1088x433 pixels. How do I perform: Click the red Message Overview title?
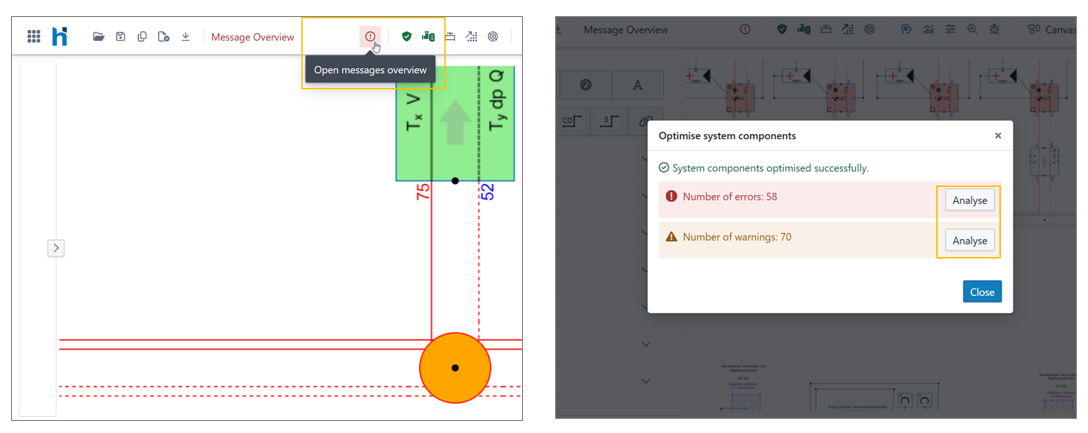click(252, 37)
